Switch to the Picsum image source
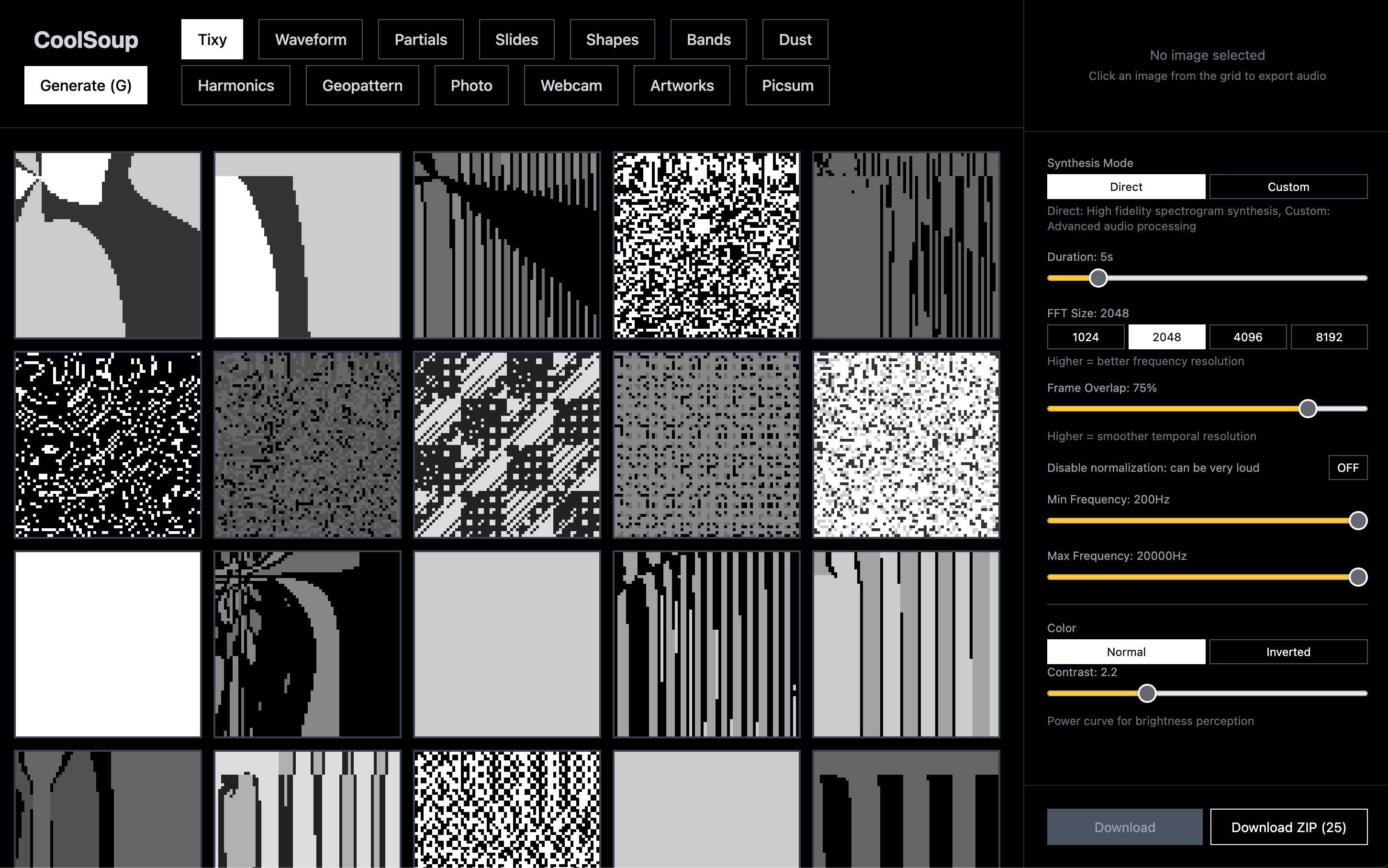Image resolution: width=1388 pixels, height=868 pixels. [x=788, y=85]
